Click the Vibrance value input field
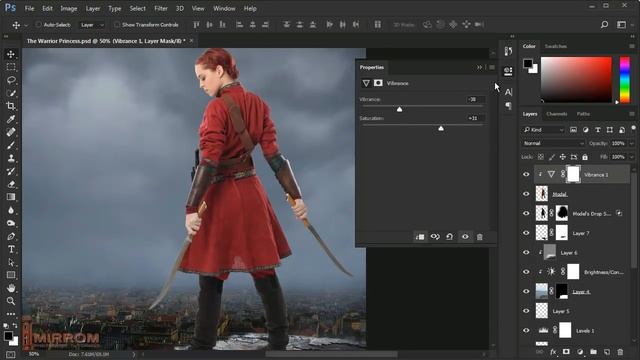 point(475,99)
